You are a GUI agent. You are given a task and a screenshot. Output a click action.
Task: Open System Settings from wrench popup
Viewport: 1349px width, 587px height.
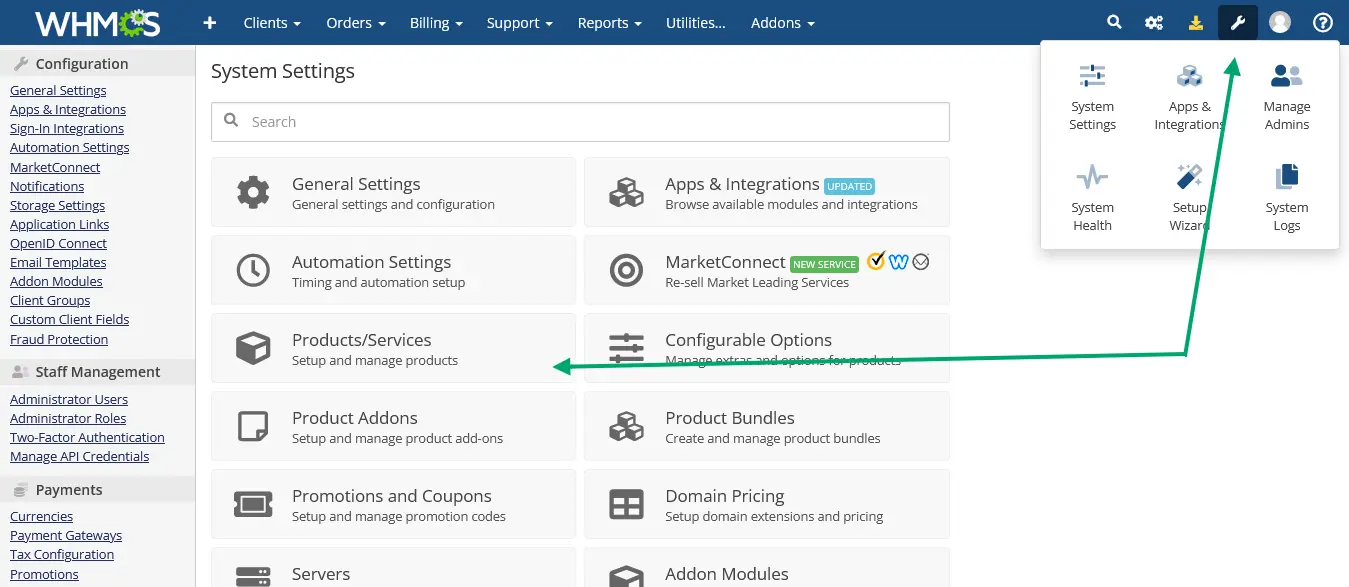click(1092, 97)
